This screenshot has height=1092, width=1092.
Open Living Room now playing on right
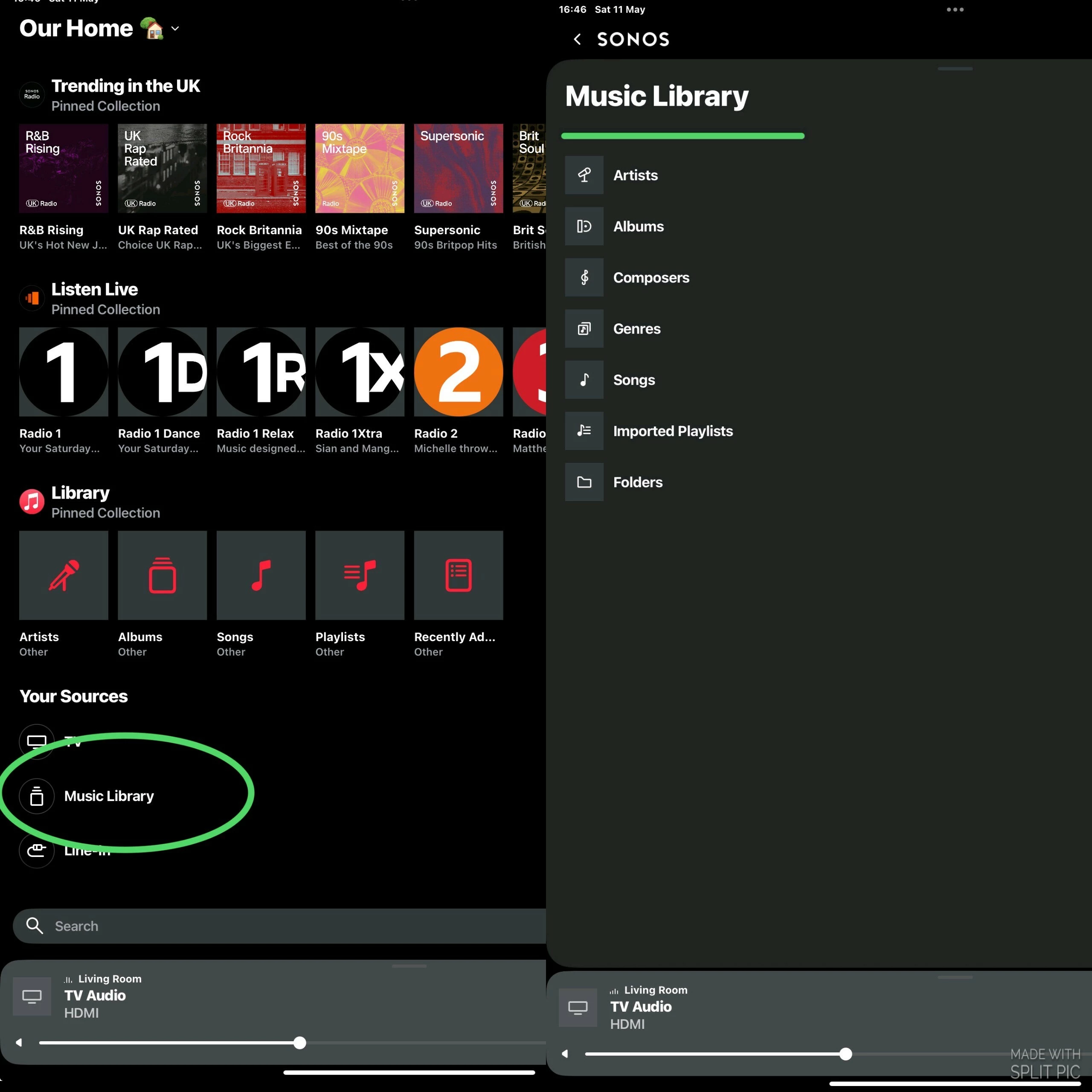pyautogui.click(x=649, y=1007)
